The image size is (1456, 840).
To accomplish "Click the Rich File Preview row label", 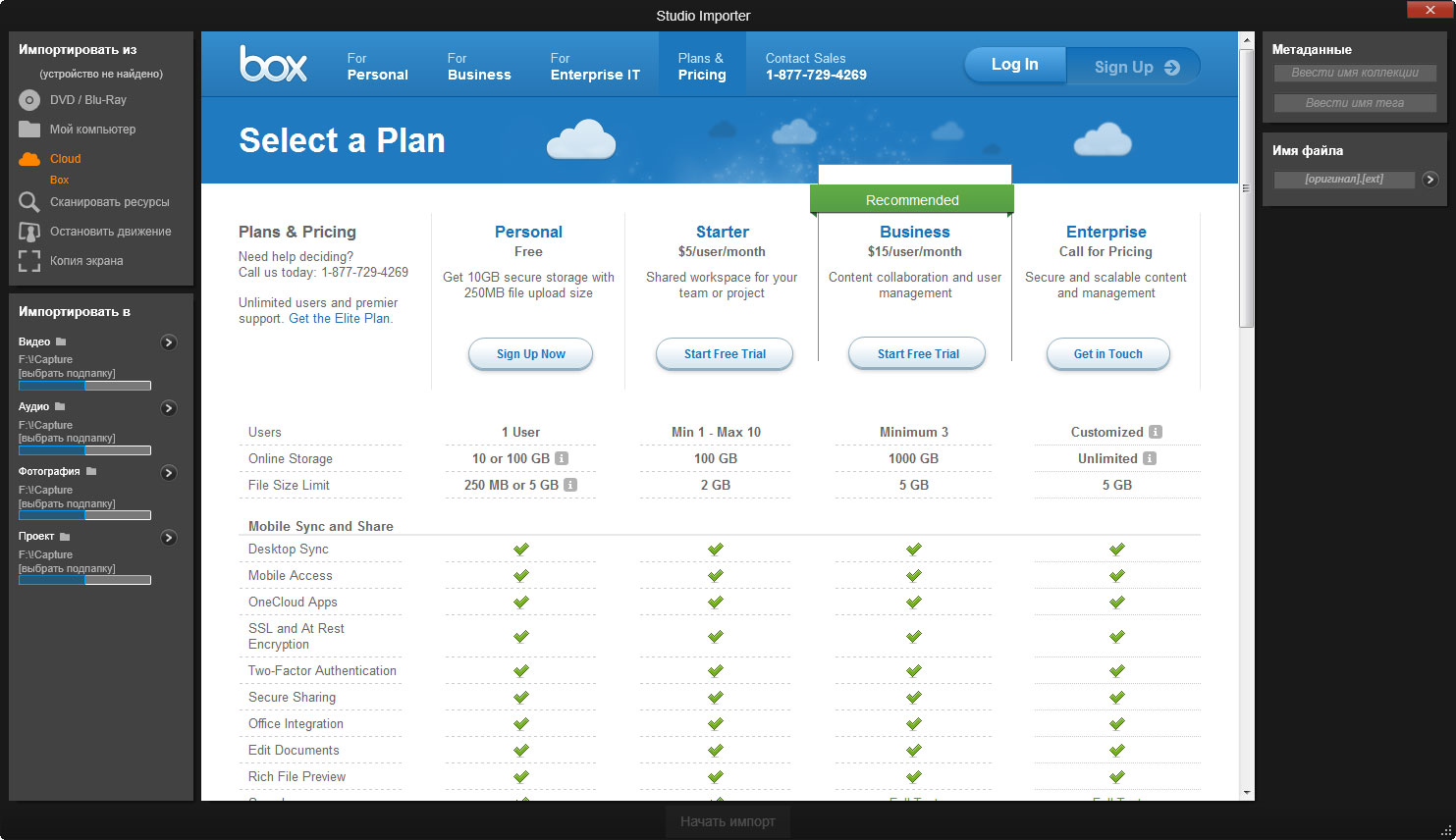I will 297,777.
